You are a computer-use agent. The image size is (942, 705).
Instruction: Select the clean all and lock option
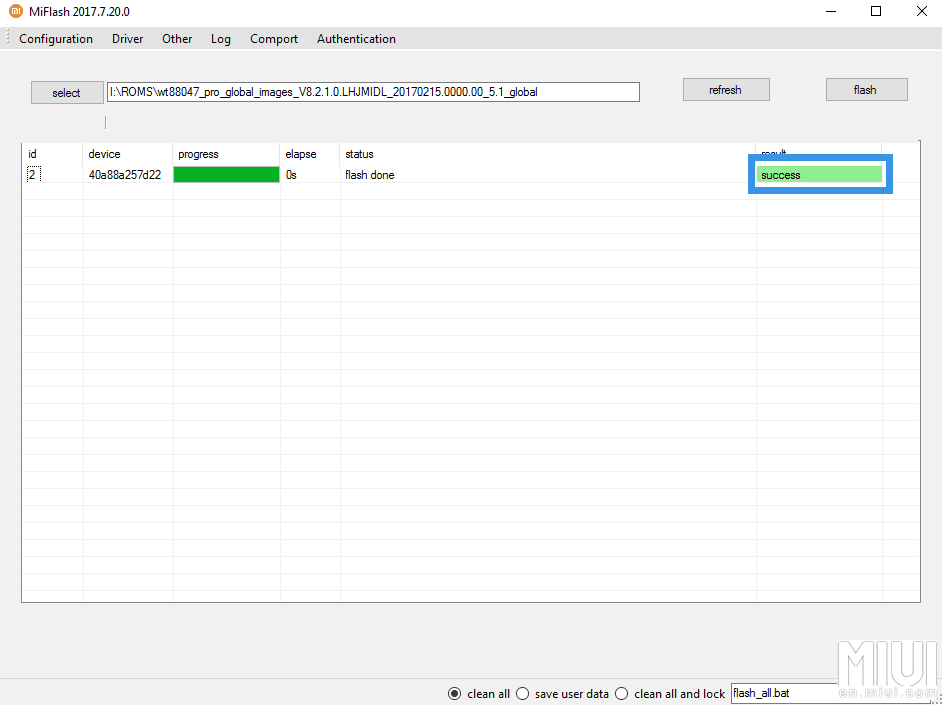pyautogui.click(x=670, y=694)
